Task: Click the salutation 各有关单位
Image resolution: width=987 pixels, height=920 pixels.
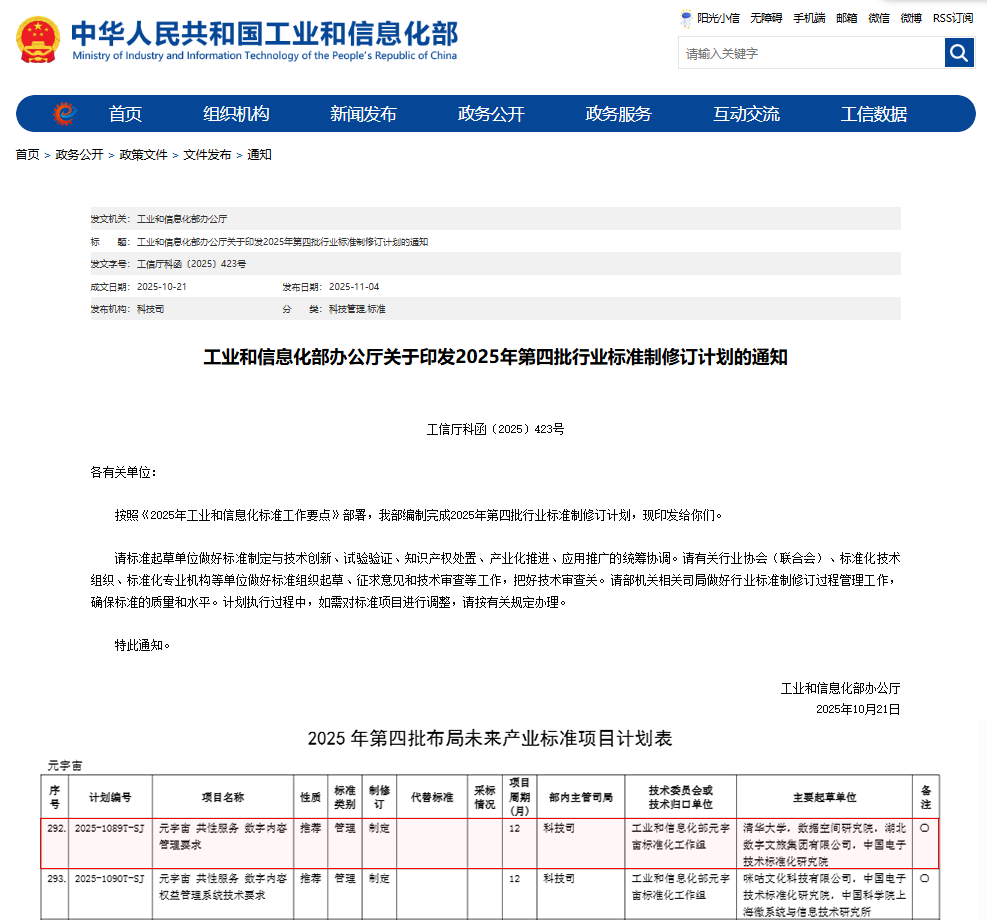Action: [x=123, y=473]
